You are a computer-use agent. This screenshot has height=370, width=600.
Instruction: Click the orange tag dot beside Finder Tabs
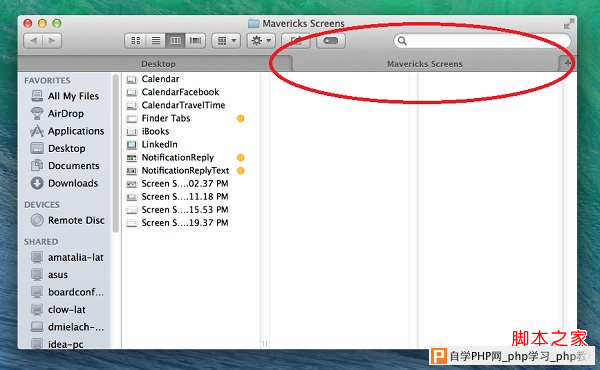(x=241, y=118)
